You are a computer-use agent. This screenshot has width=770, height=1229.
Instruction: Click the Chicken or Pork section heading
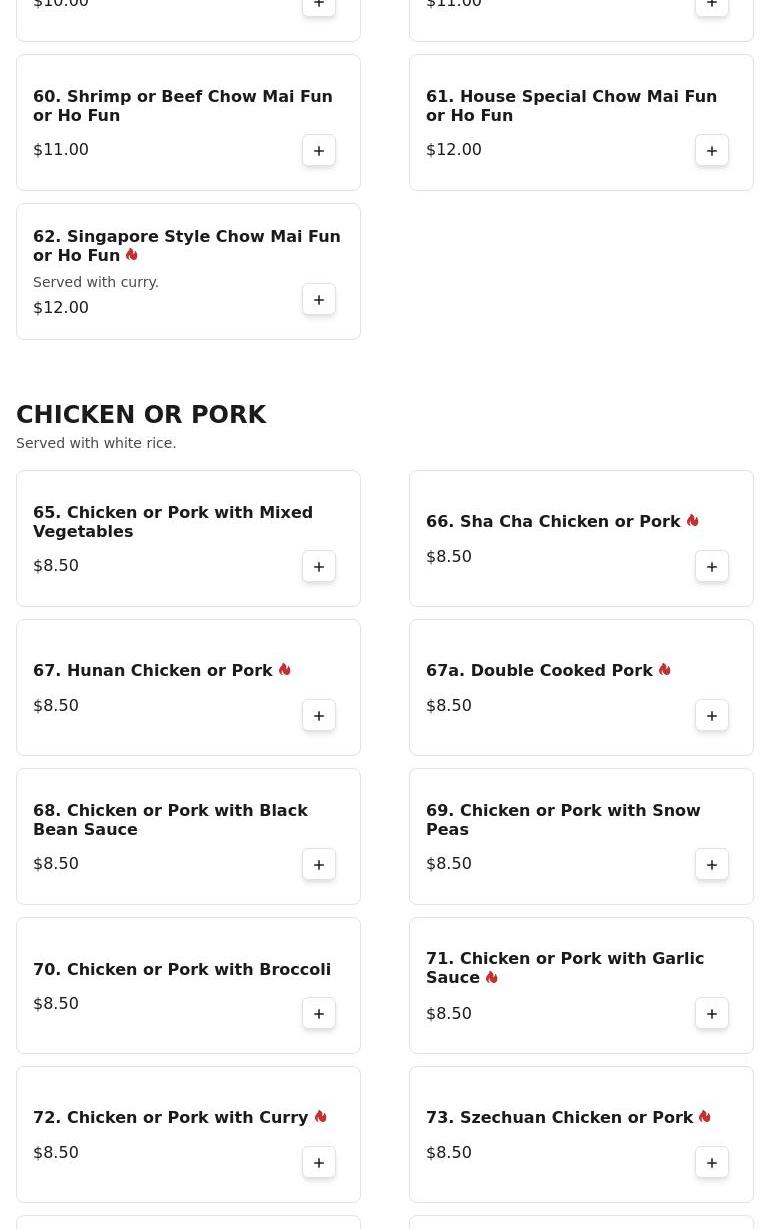pos(141,415)
